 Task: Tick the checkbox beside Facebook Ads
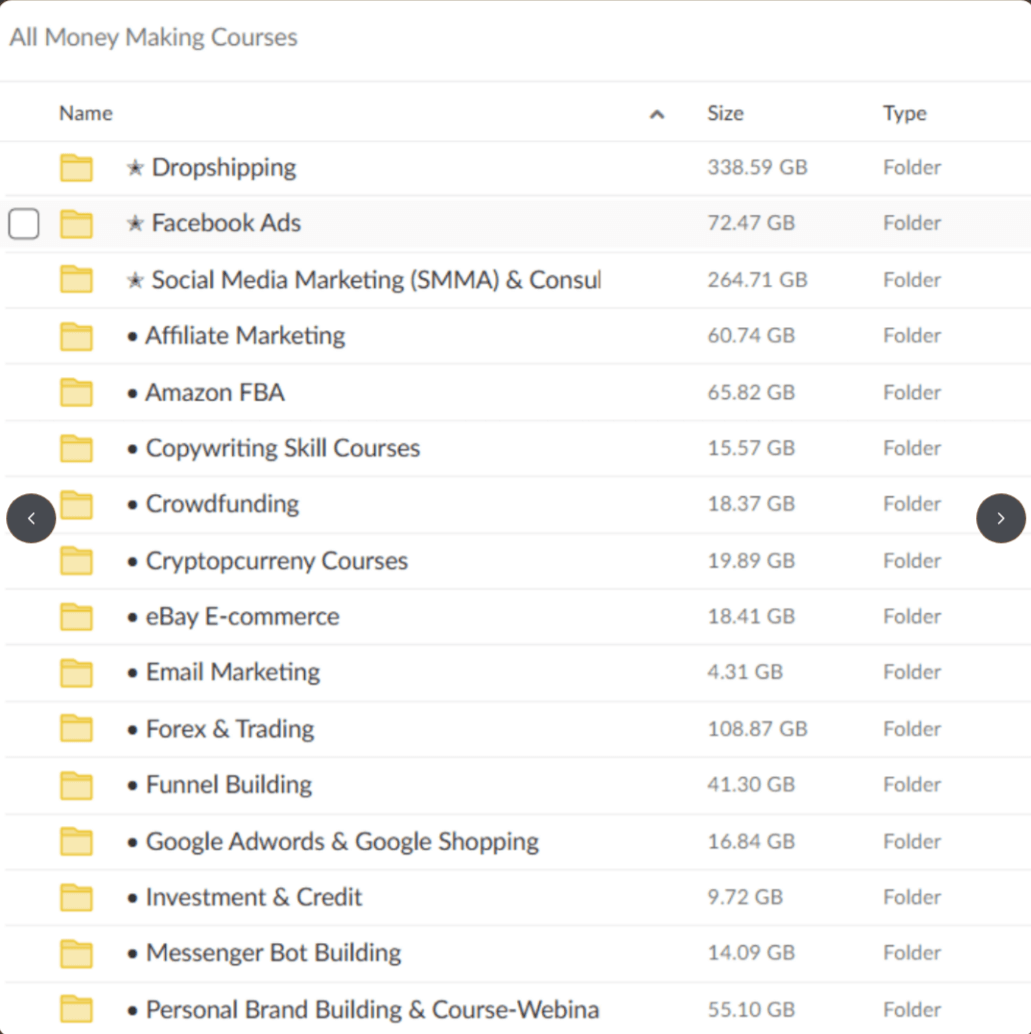[x=24, y=224]
